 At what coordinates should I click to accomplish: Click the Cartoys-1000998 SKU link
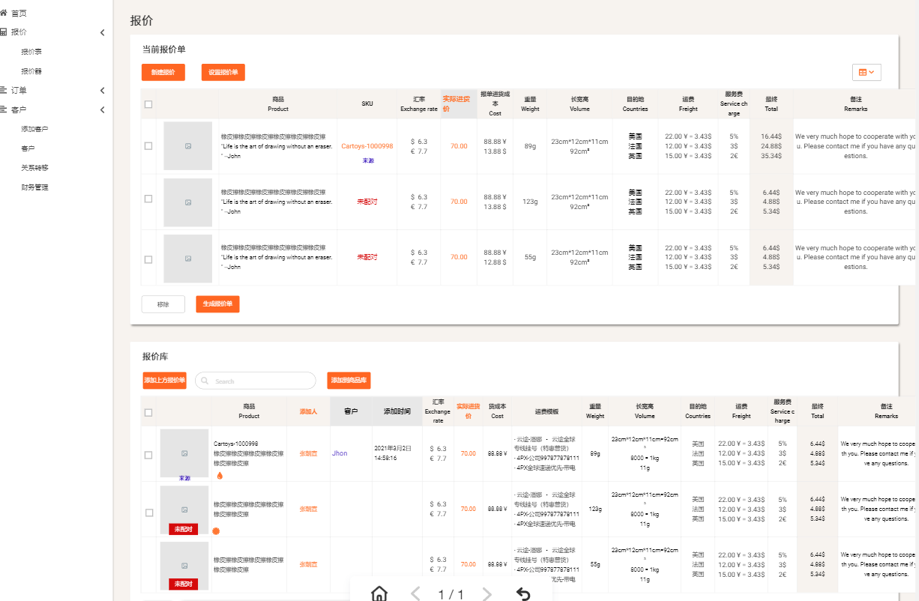click(x=367, y=146)
